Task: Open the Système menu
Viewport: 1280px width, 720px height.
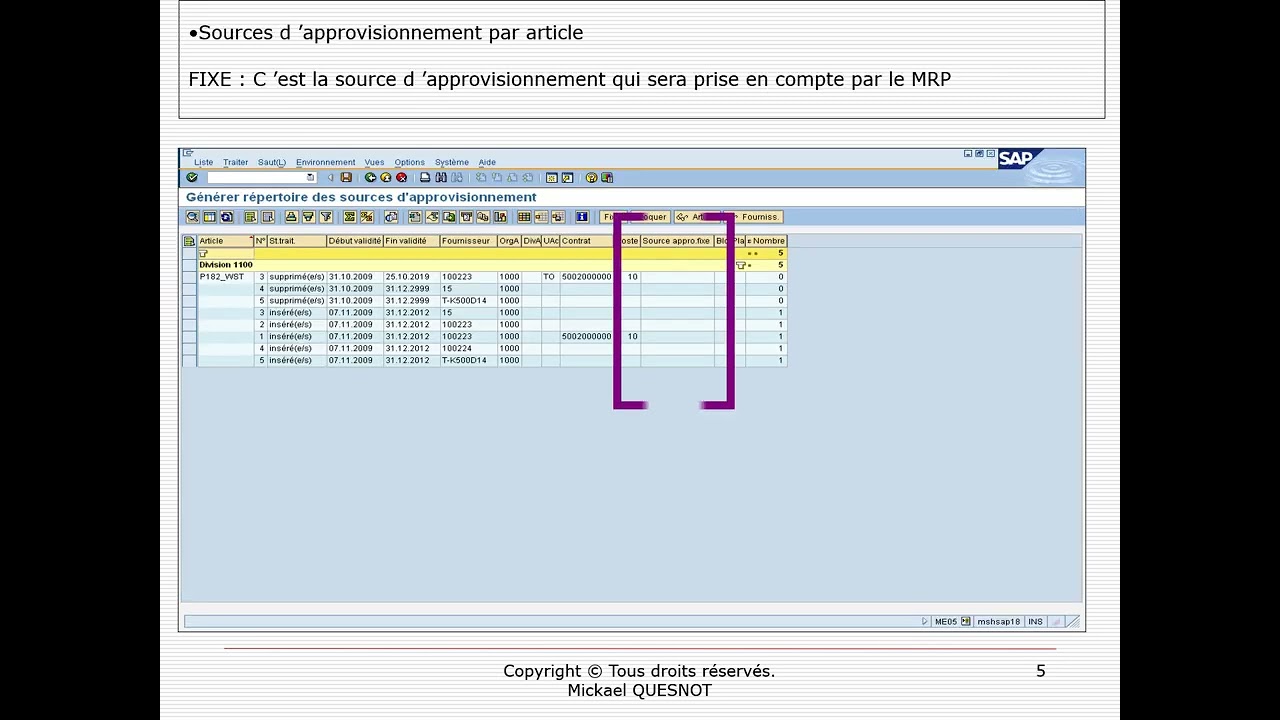Action: pos(451,162)
